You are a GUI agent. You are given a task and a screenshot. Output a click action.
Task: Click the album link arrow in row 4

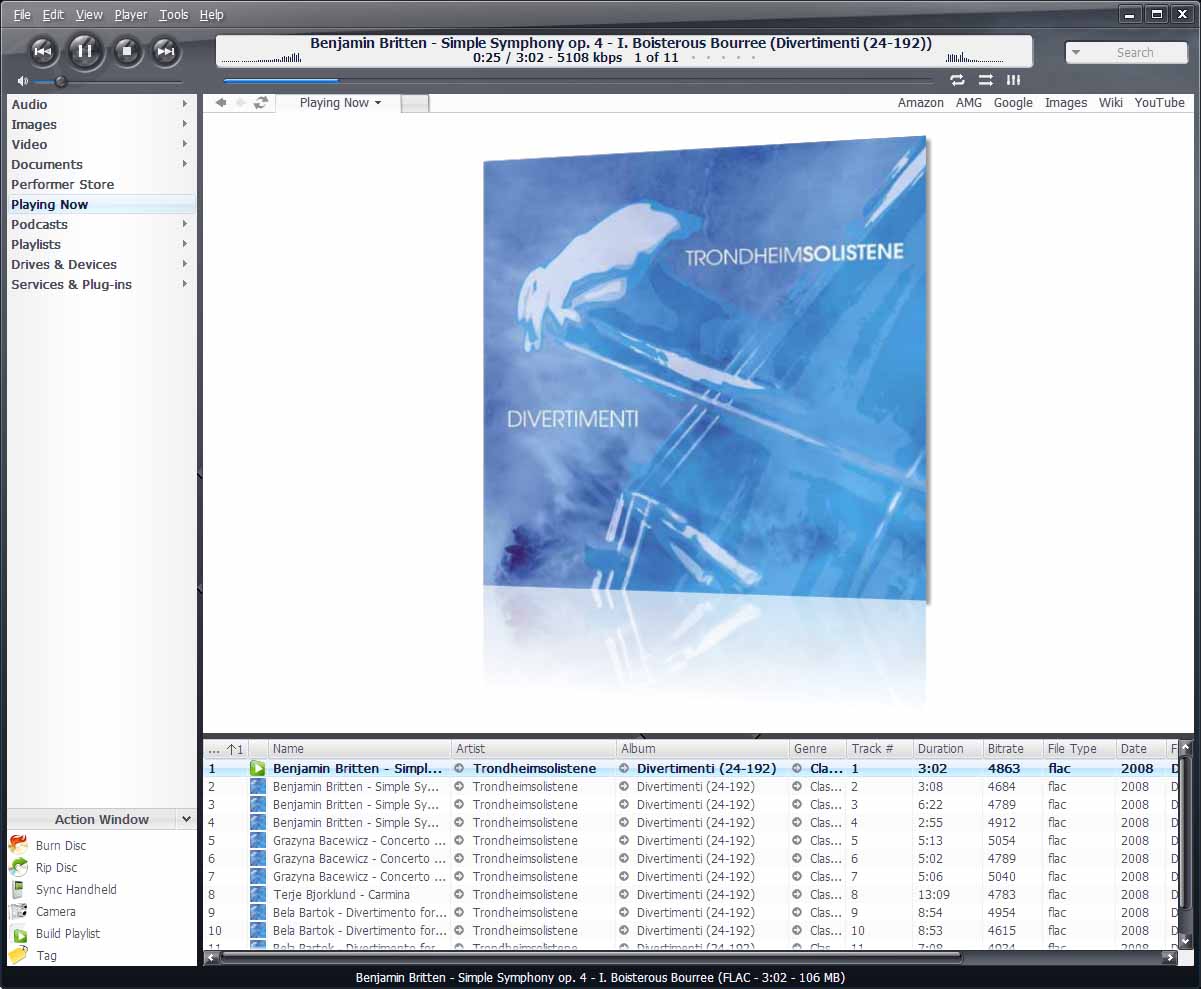click(623, 822)
